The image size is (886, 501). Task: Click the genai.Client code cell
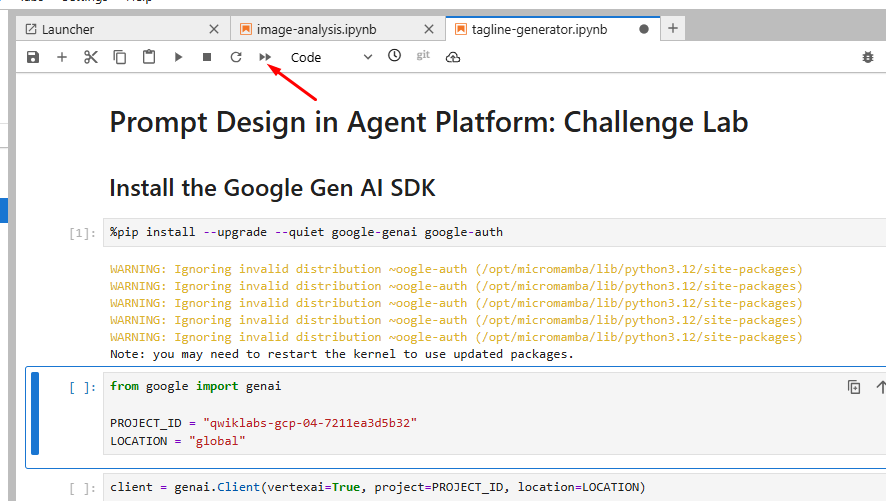pos(494,487)
